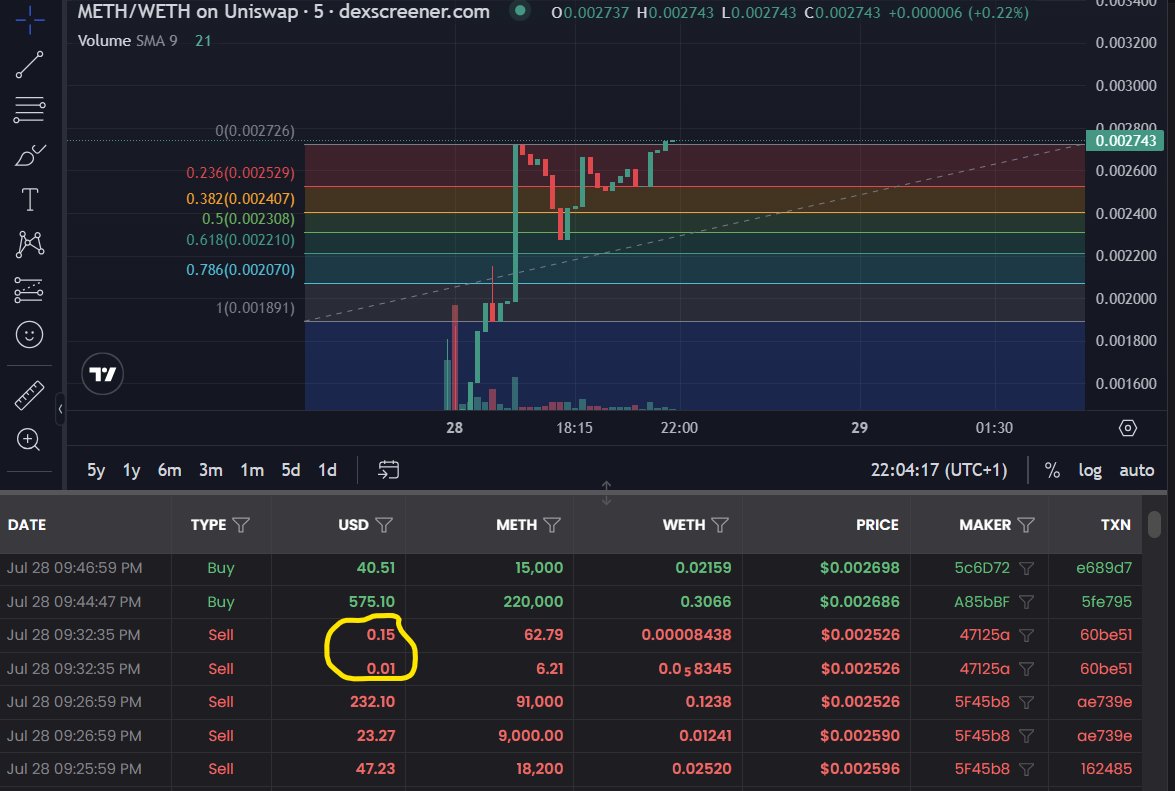Select the Text annotation tool
This screenshot has height=791, width=1175.
point(30,200)
